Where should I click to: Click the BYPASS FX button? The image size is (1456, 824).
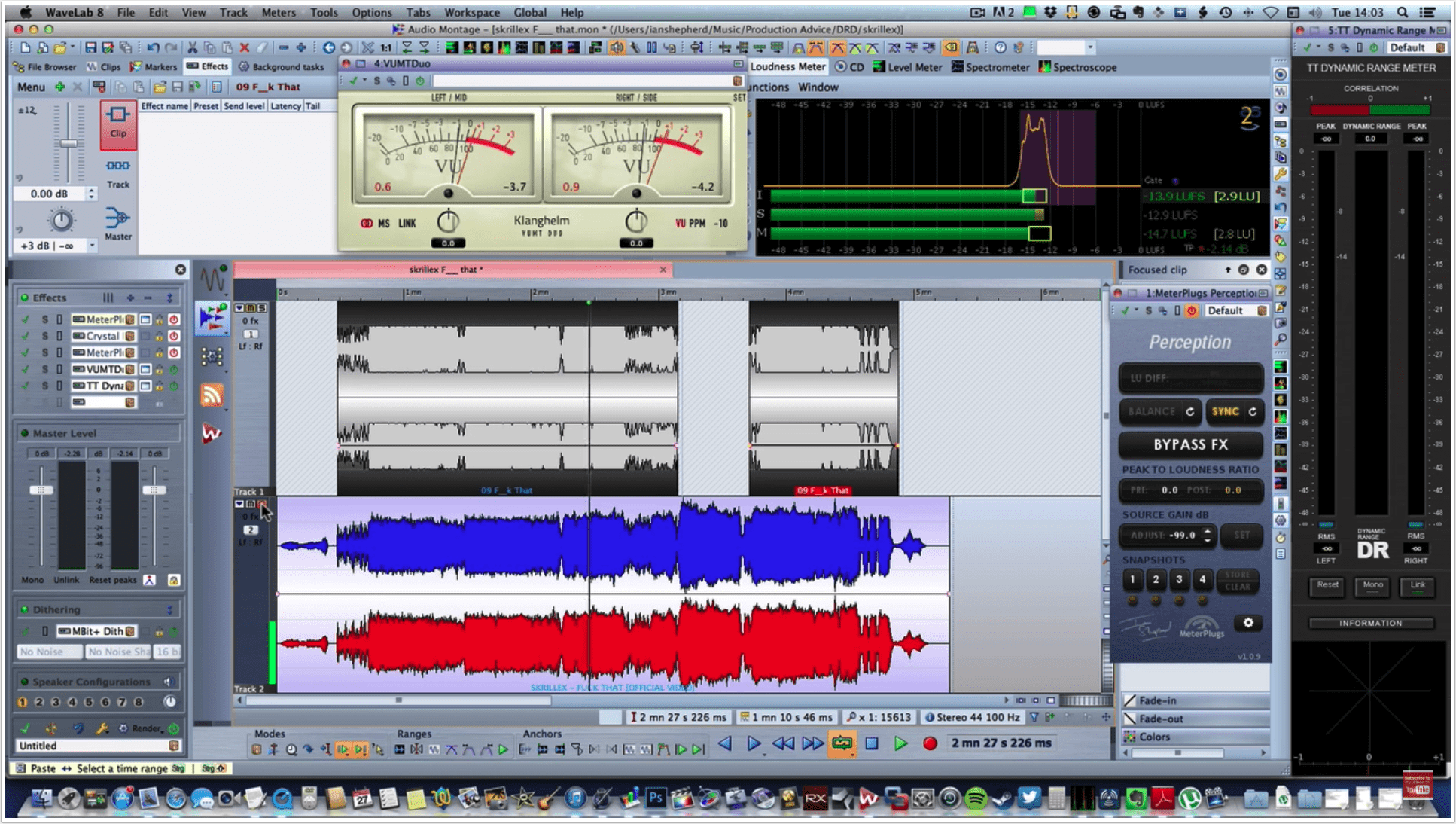pos(1190,444)
